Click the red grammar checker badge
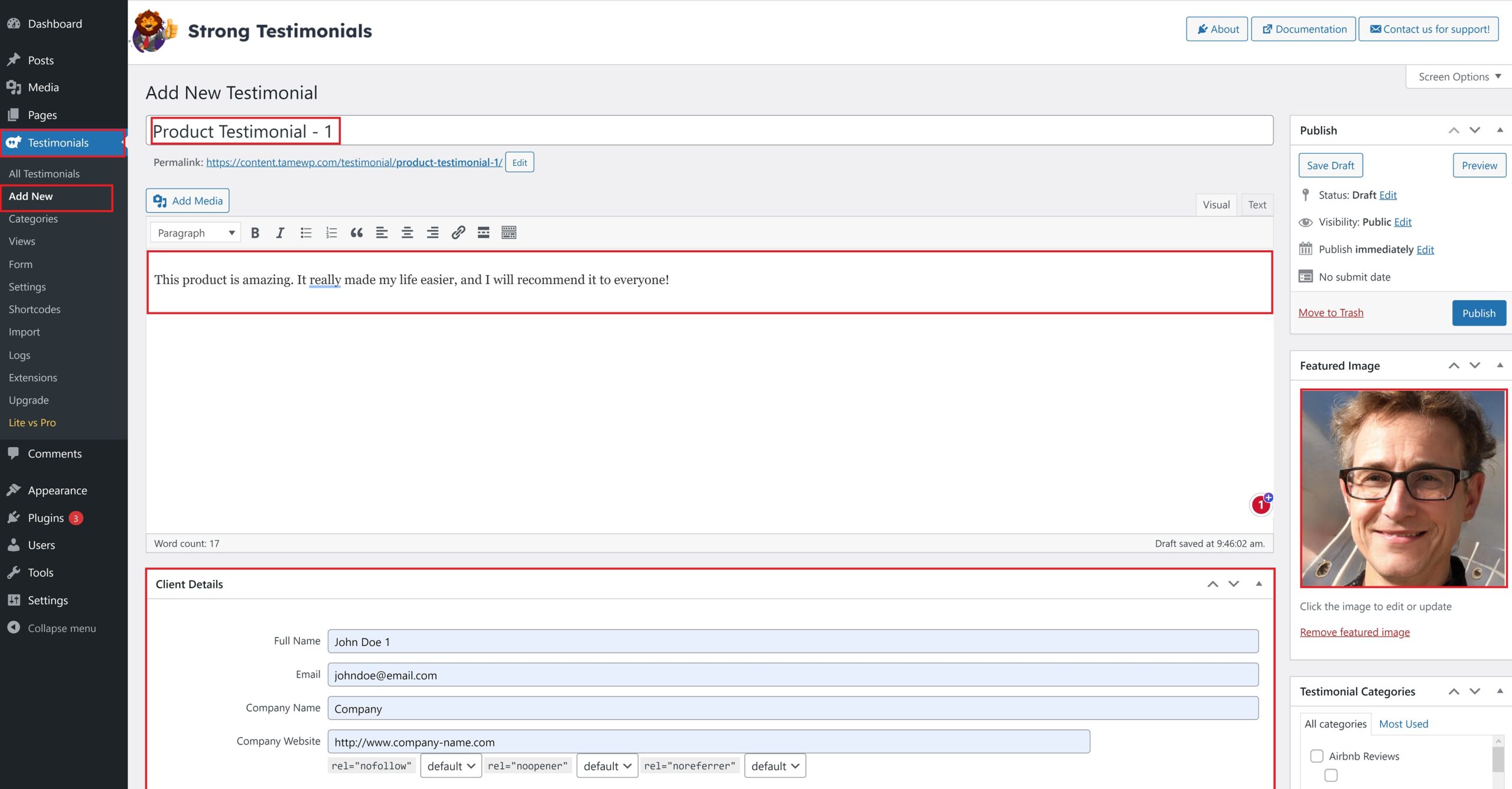1512x789 pixels. tap(1261, 504)
